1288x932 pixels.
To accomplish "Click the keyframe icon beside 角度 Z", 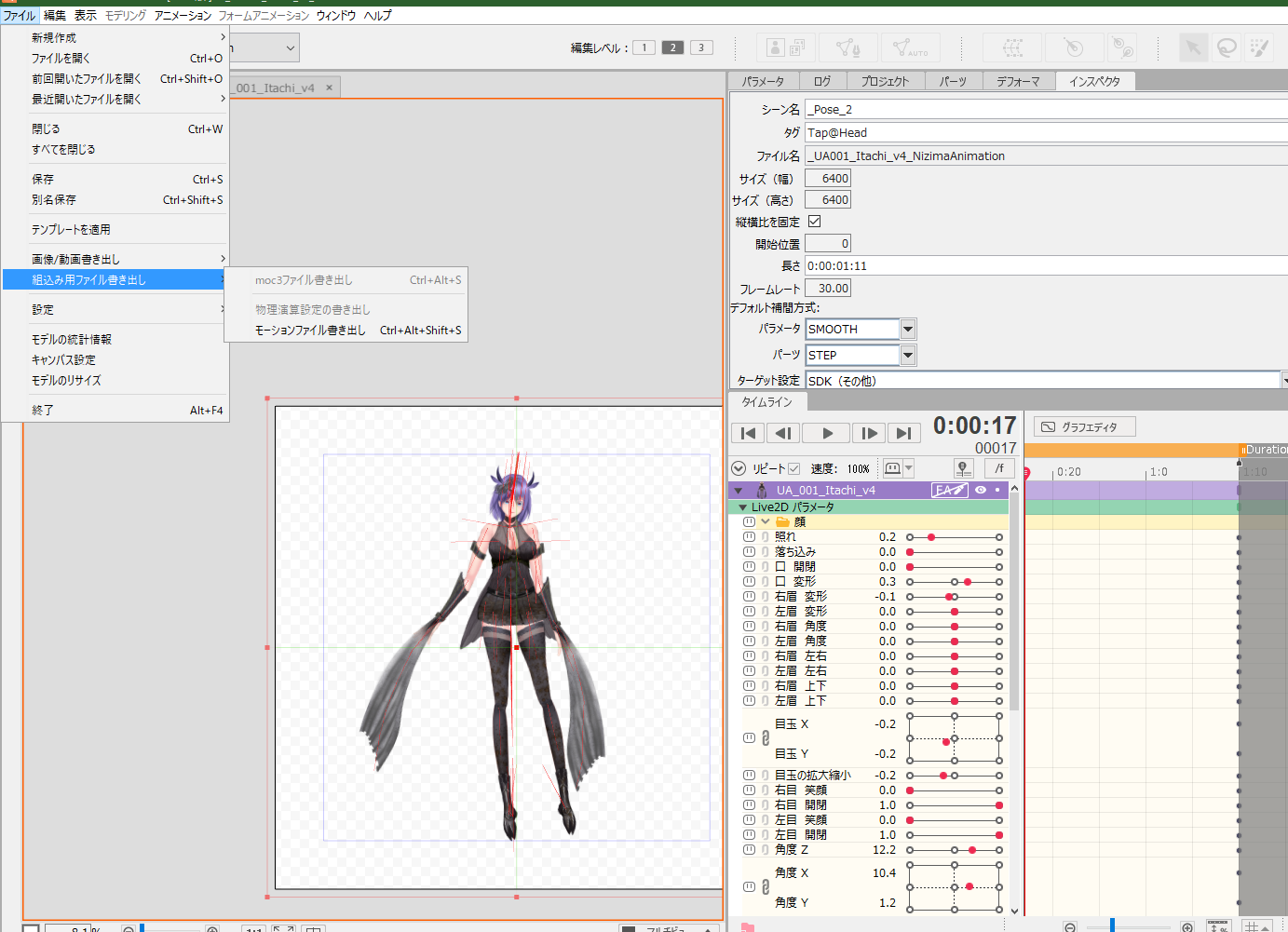I will click(x=749, y=850).
